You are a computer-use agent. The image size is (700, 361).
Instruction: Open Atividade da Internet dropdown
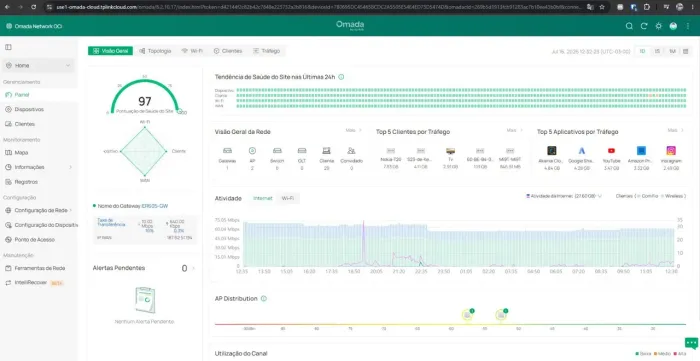click(564, 196)
